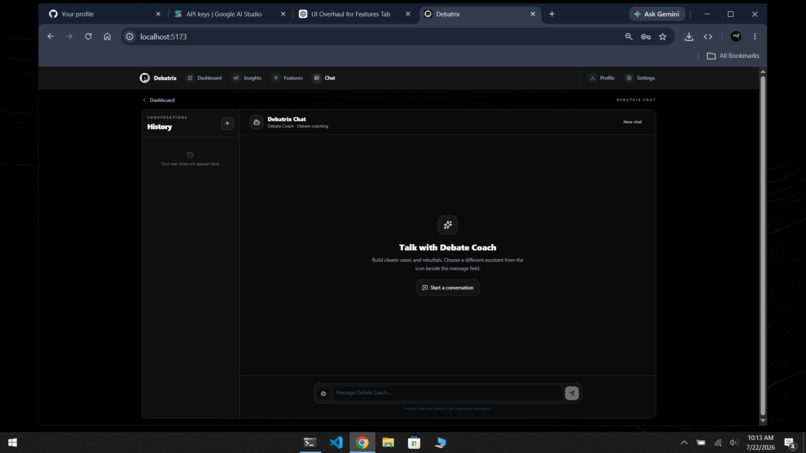Open the Insights nav item
The height and width of the screenshot is (453, 806).
point(247,78)
